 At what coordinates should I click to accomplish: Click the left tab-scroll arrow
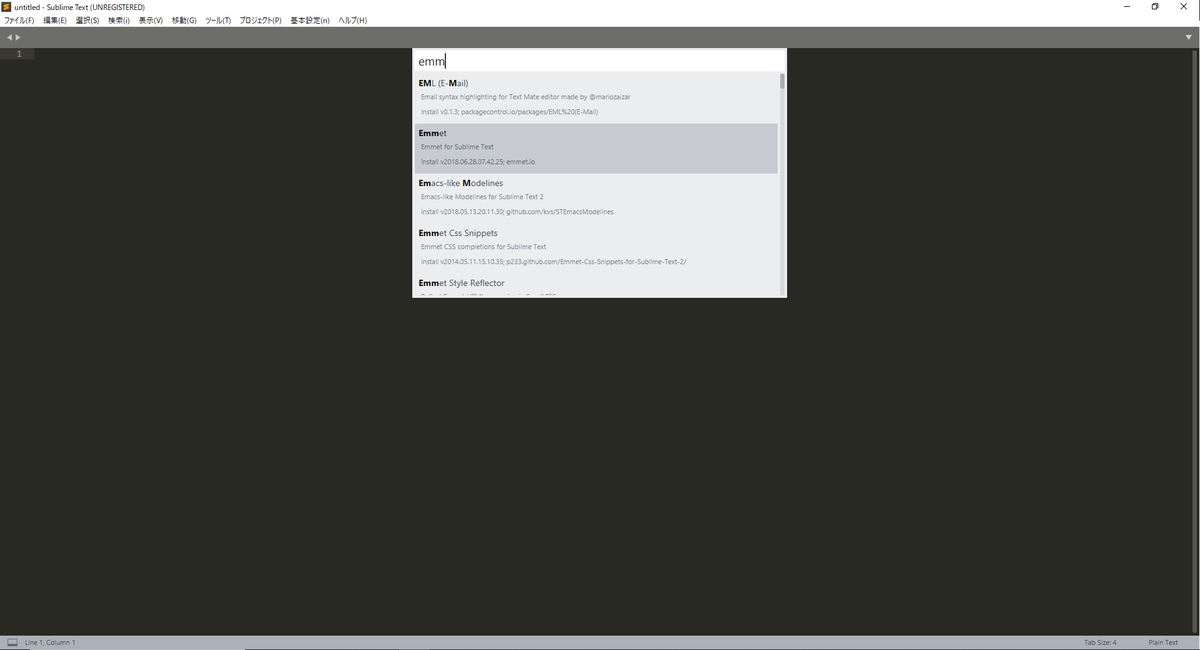coord(9,37)
